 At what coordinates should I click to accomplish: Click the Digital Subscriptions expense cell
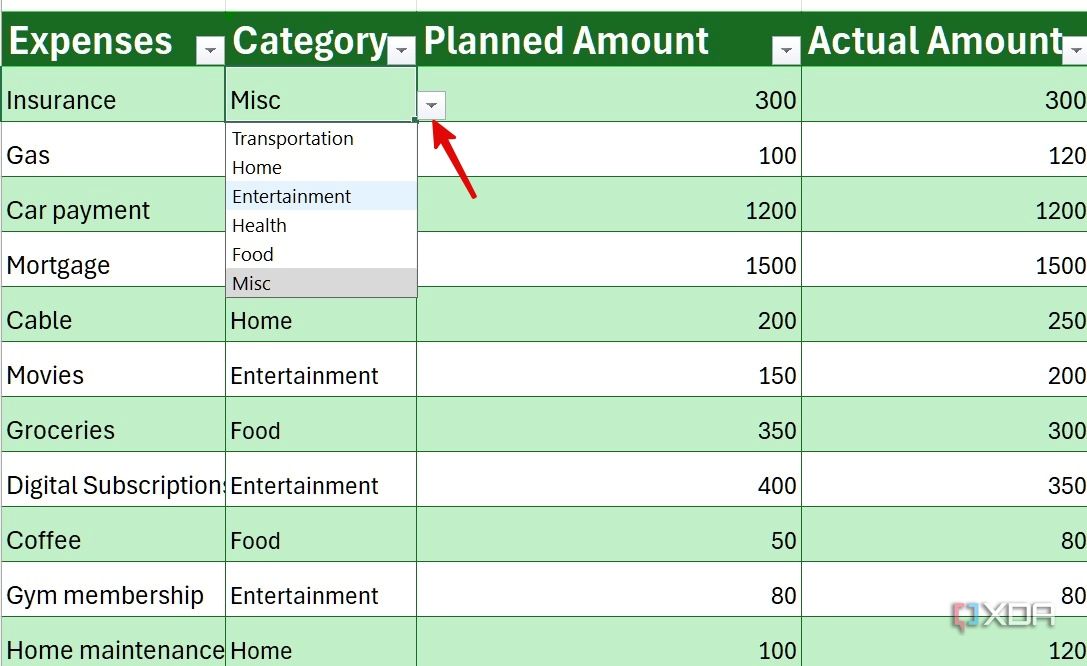[x=110, y=485]
